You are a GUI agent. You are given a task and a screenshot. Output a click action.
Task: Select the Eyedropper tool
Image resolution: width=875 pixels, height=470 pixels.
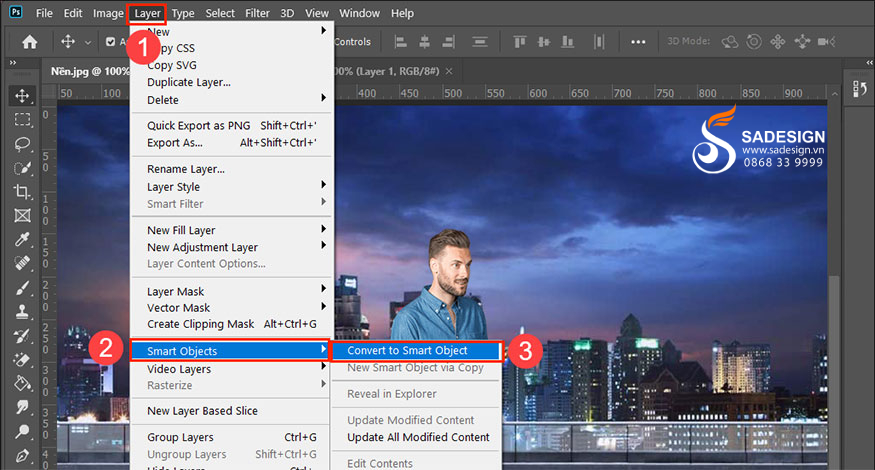coord(22,239)
